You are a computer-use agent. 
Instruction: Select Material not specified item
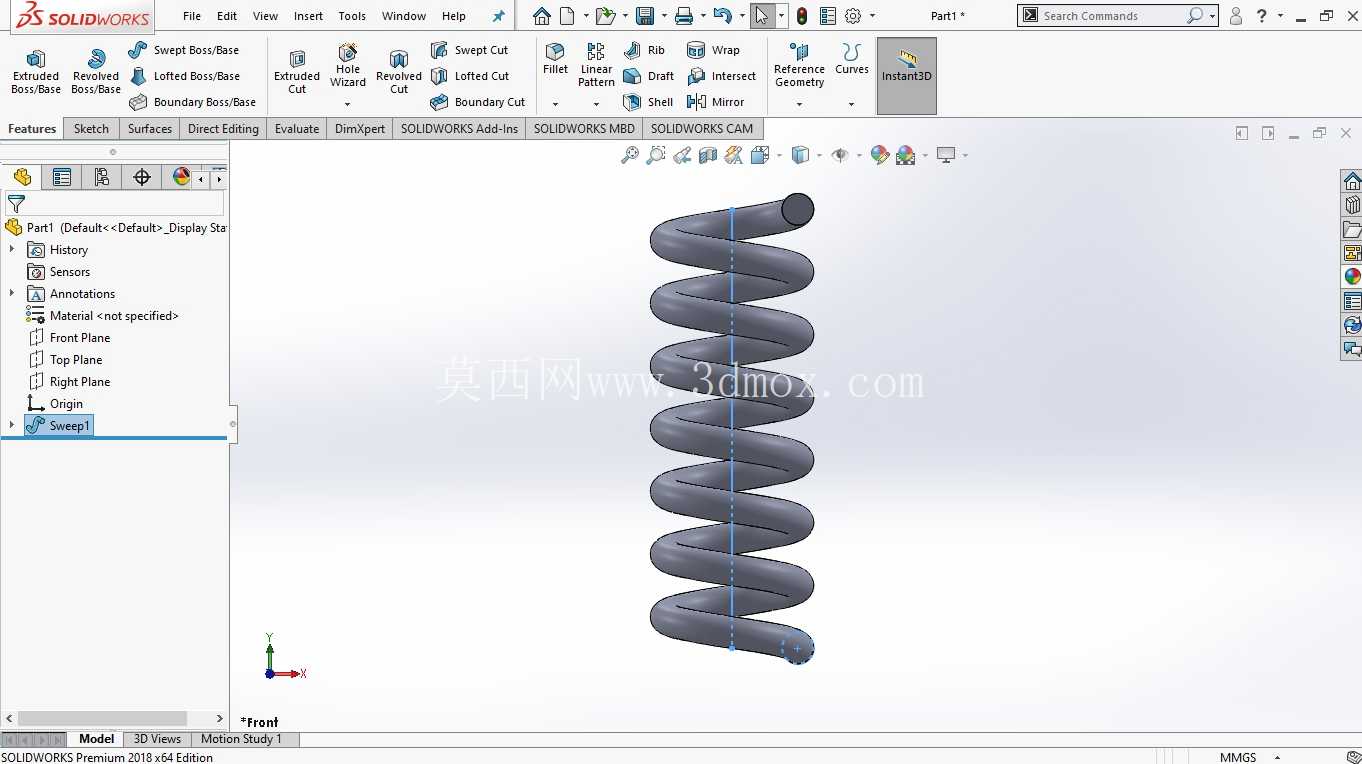pyautogui.click(x=103, y=316)
